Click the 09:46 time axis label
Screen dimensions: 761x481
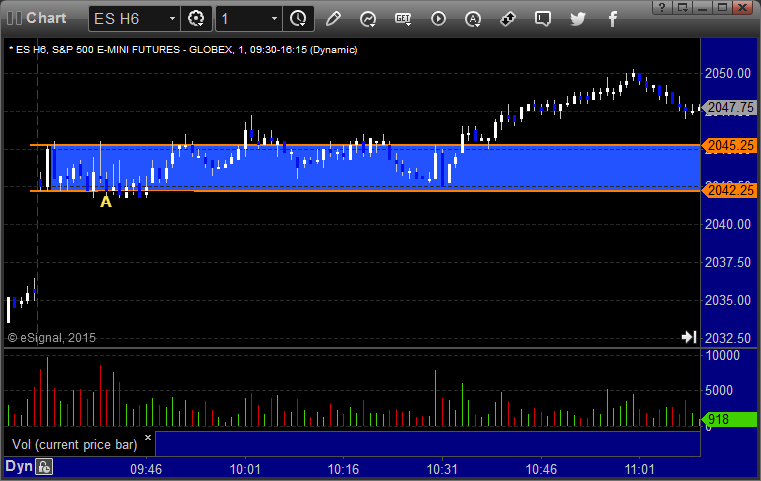click(x=146, y=469)
